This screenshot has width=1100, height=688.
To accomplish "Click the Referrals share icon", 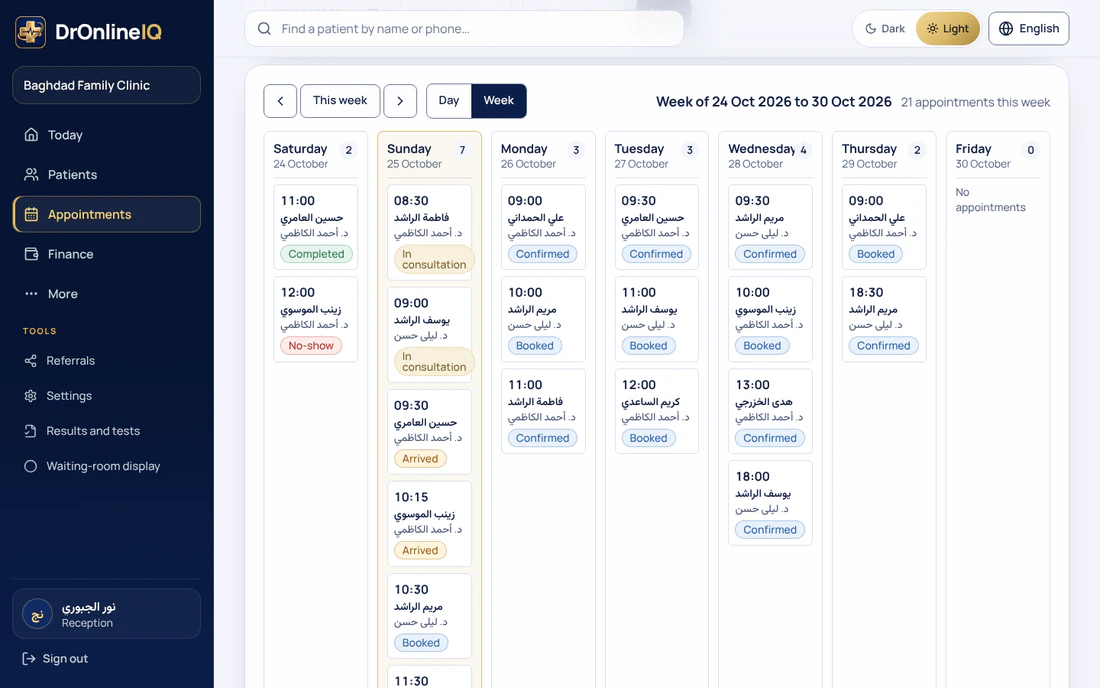I will 30,360.
